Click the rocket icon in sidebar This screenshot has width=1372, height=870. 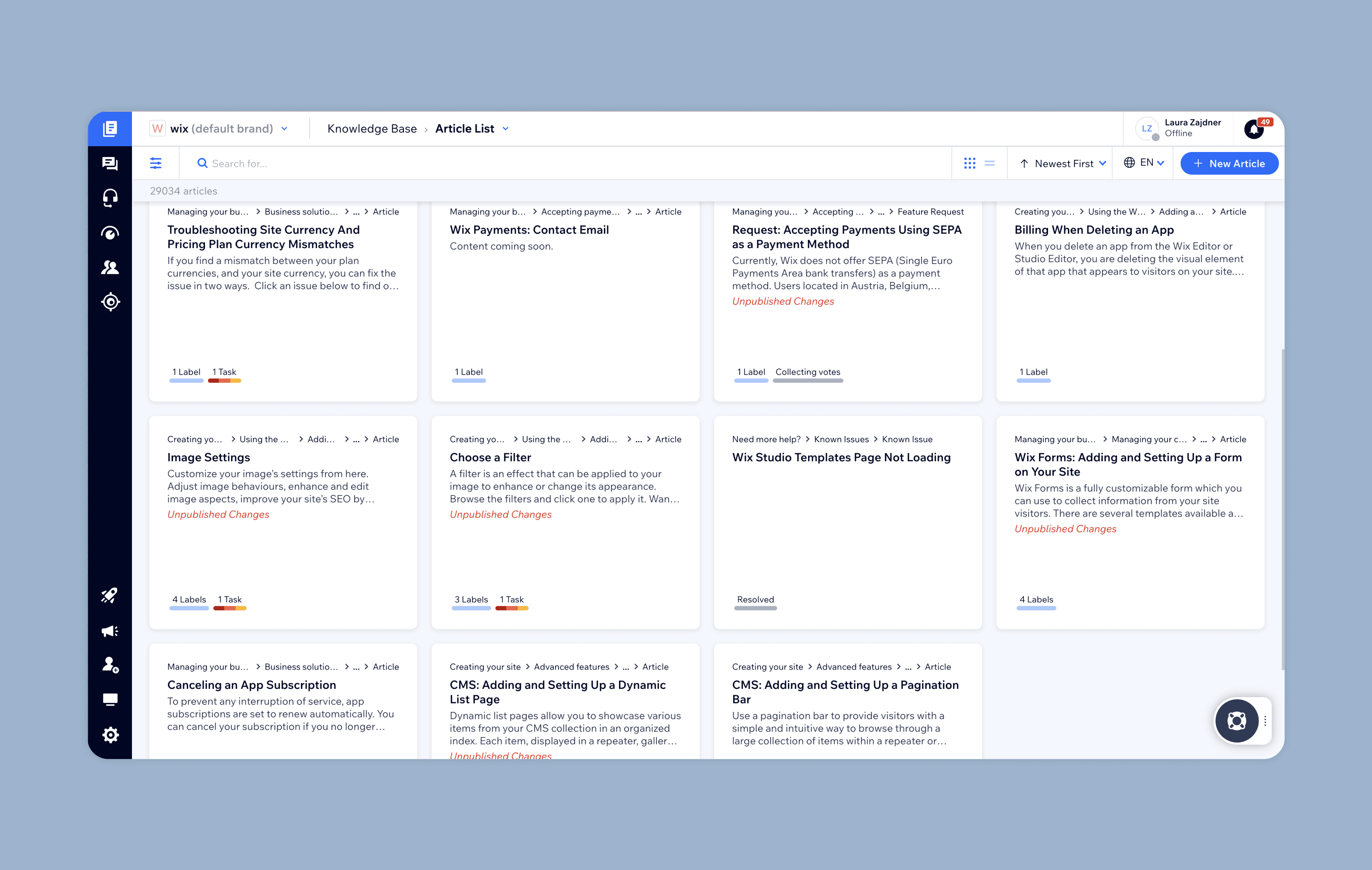[x=110, y=595]
